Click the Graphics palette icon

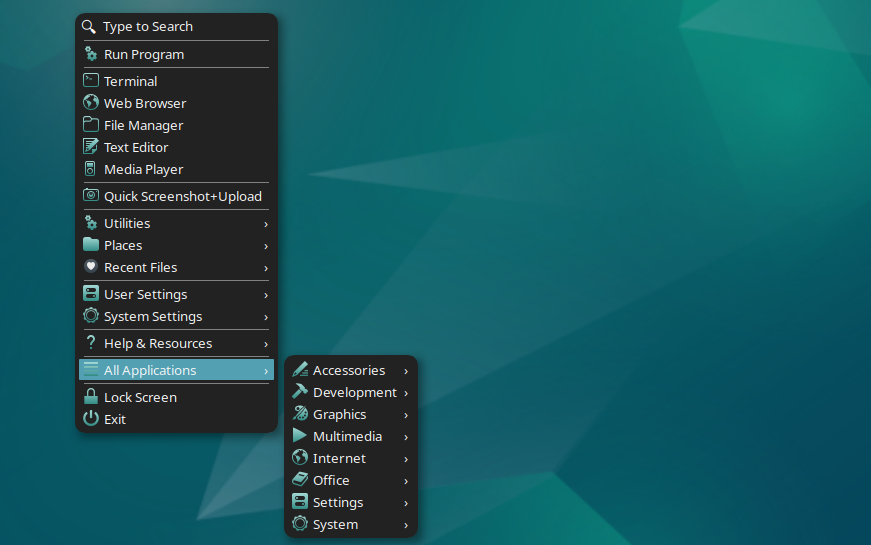click(x=300, y=413)
